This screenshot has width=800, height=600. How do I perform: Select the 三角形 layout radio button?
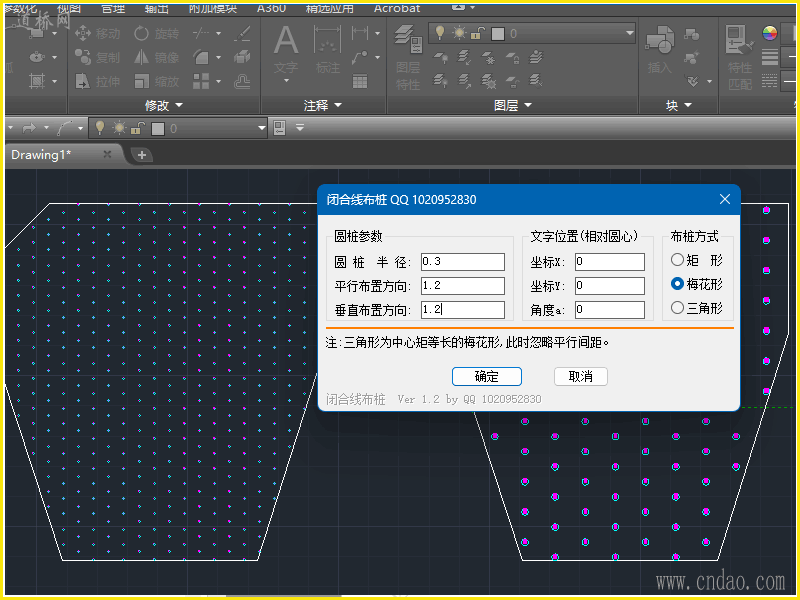point(678,308)
